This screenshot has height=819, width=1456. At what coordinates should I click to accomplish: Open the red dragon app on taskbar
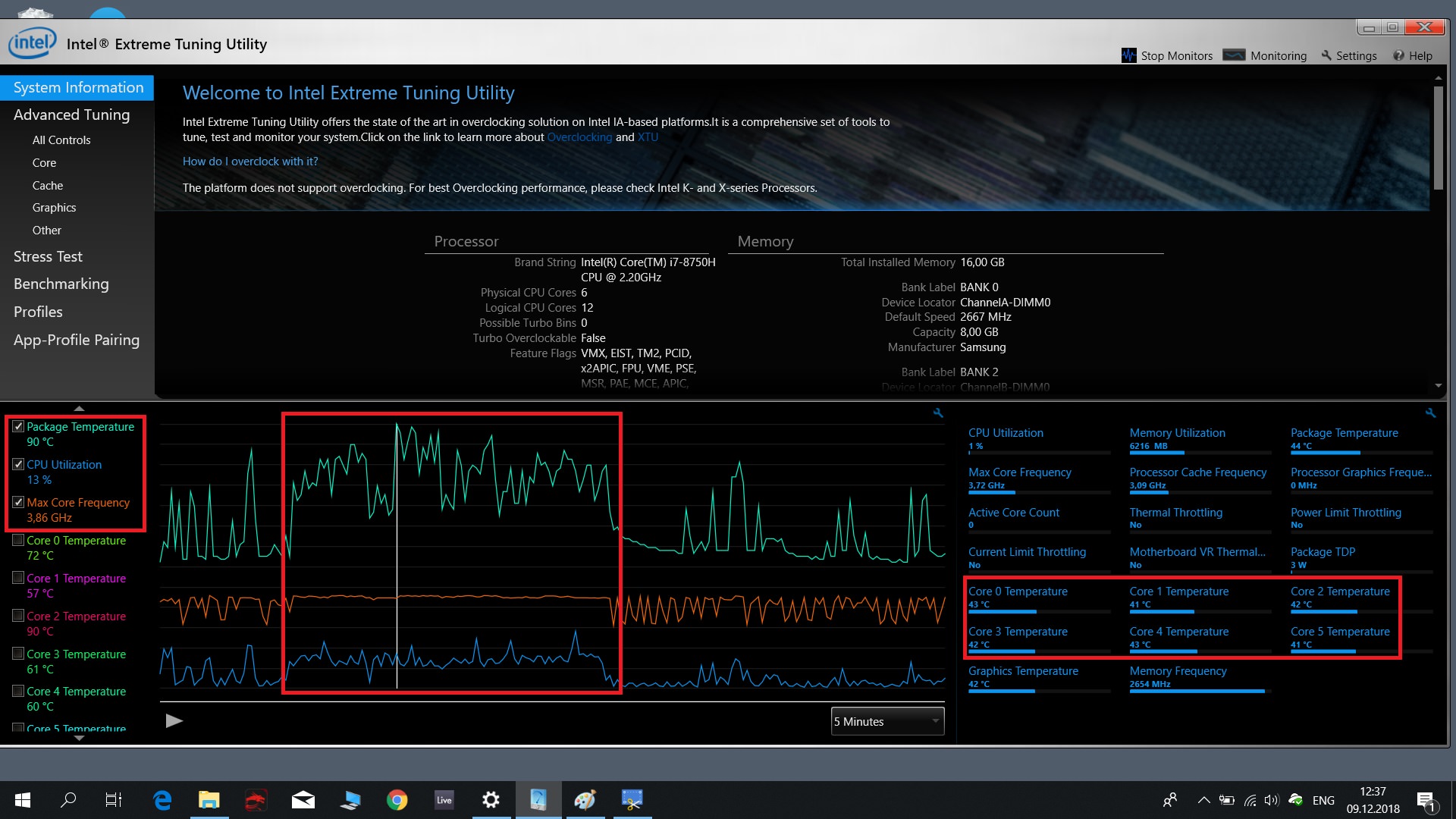coord(256,800)
